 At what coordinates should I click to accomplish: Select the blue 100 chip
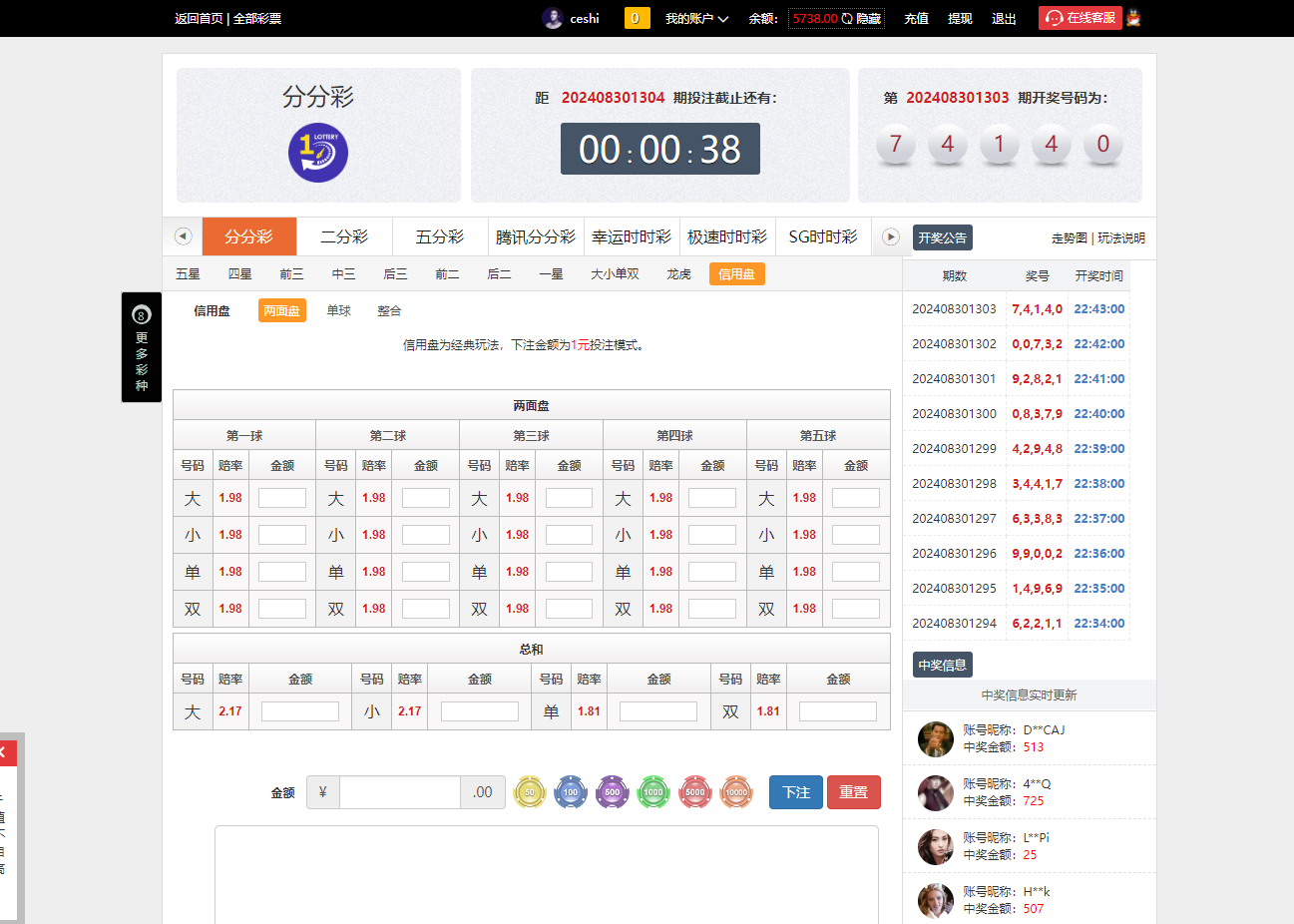tap(571, 792)
